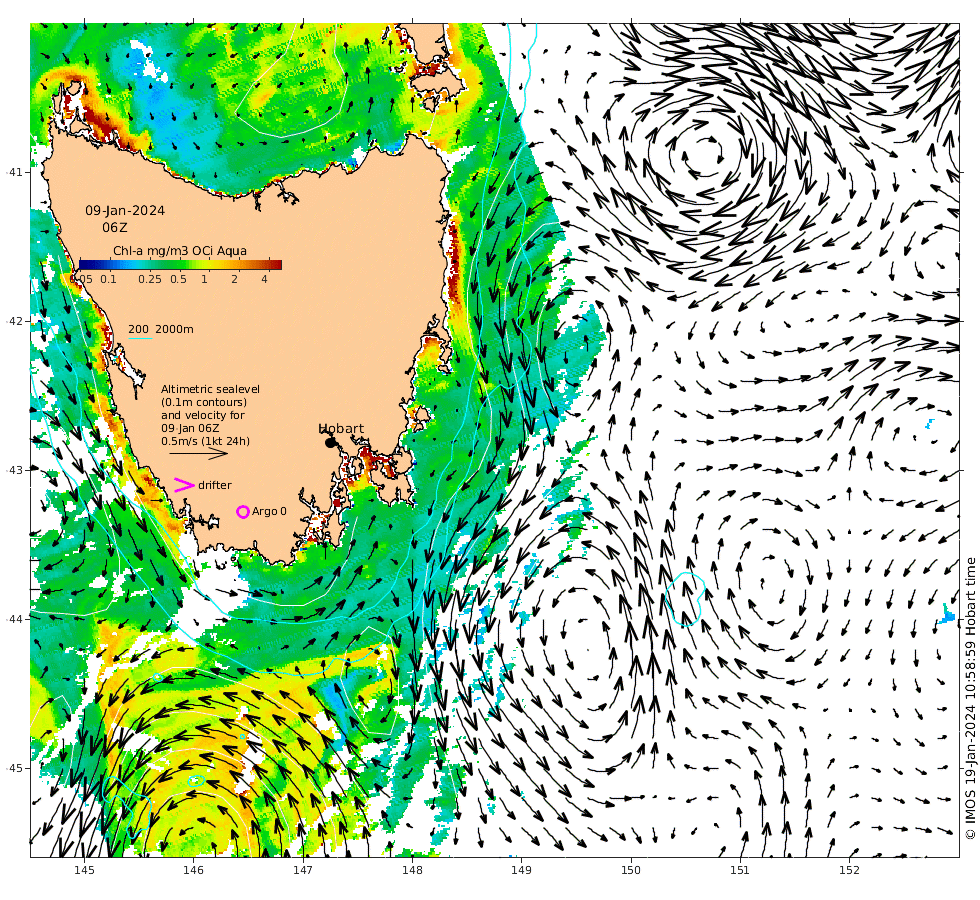Viewport: 980px width, 900px height.
Task: Click the IMOS copyright timestamp text
Action: [x=970, y=698]
